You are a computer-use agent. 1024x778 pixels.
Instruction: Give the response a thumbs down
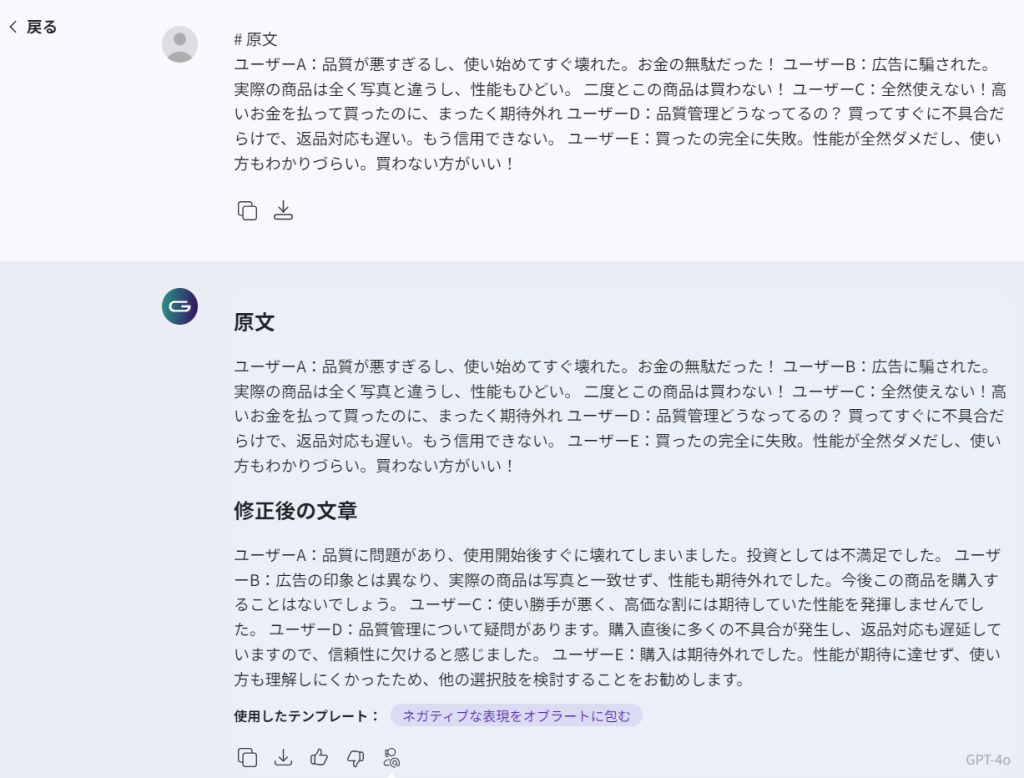click(355, 757)
